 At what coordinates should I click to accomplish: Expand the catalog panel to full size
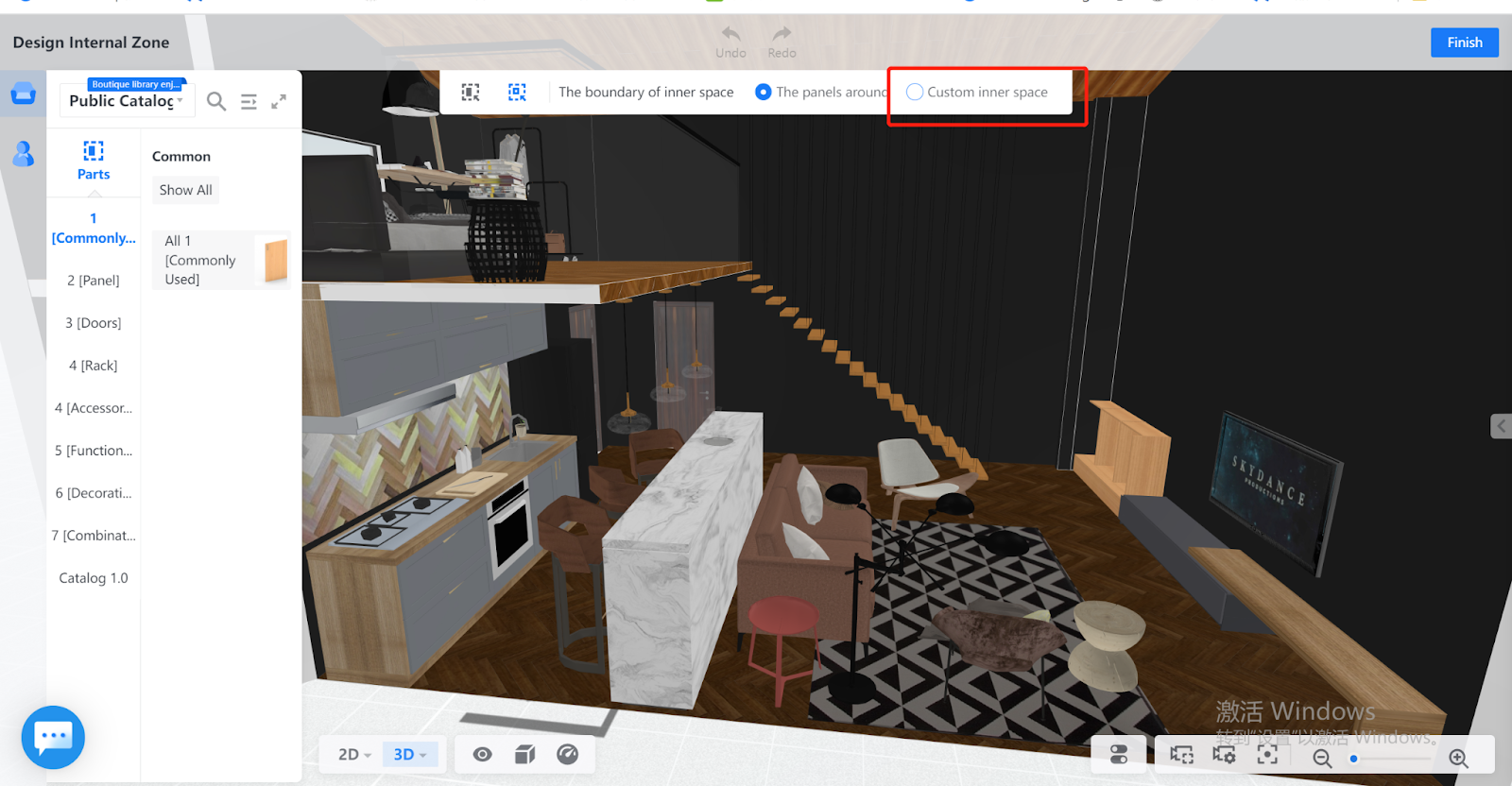click(x=279, y=101)
